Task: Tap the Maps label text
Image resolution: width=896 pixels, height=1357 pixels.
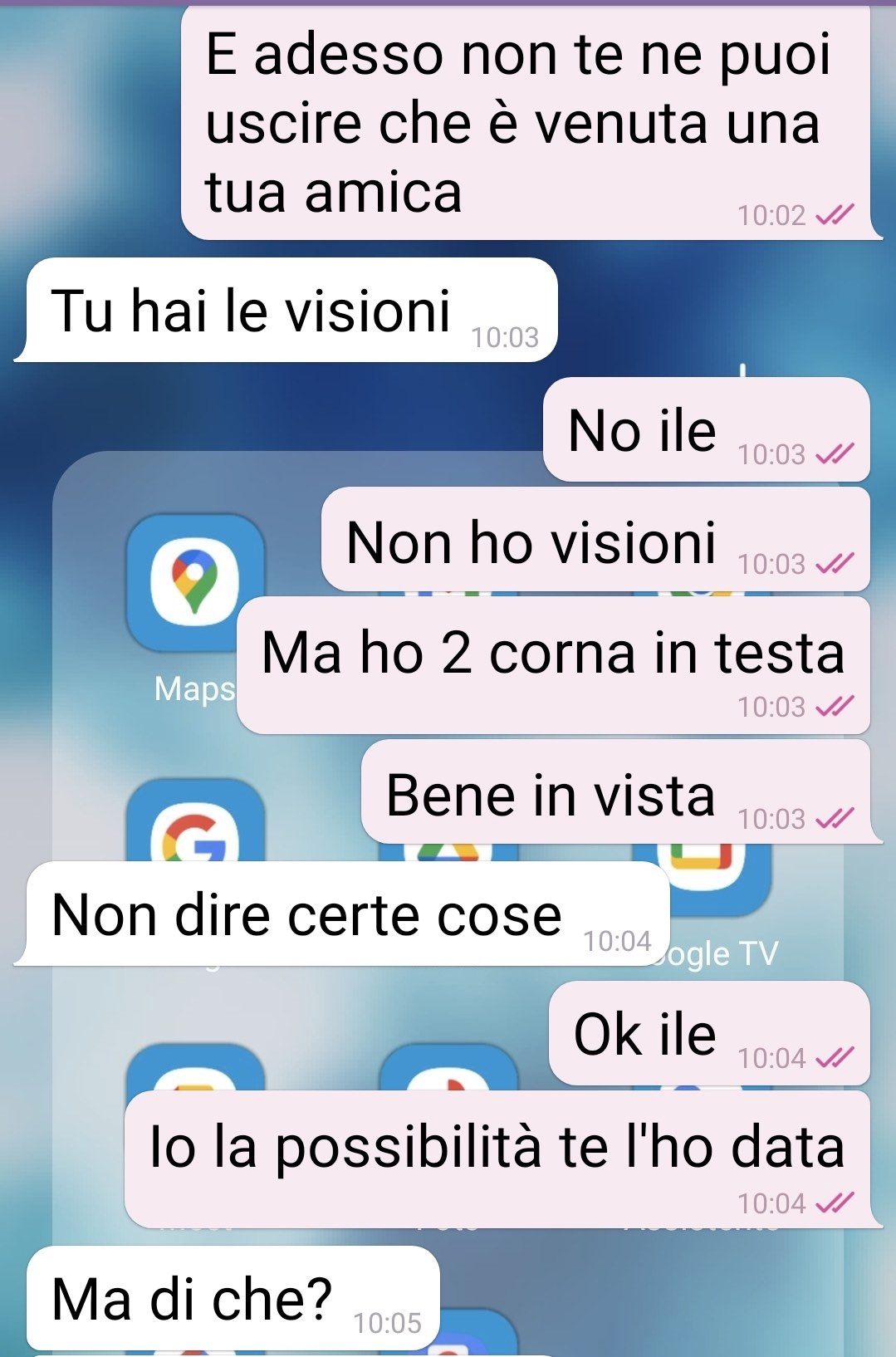Action: (195, 689)
